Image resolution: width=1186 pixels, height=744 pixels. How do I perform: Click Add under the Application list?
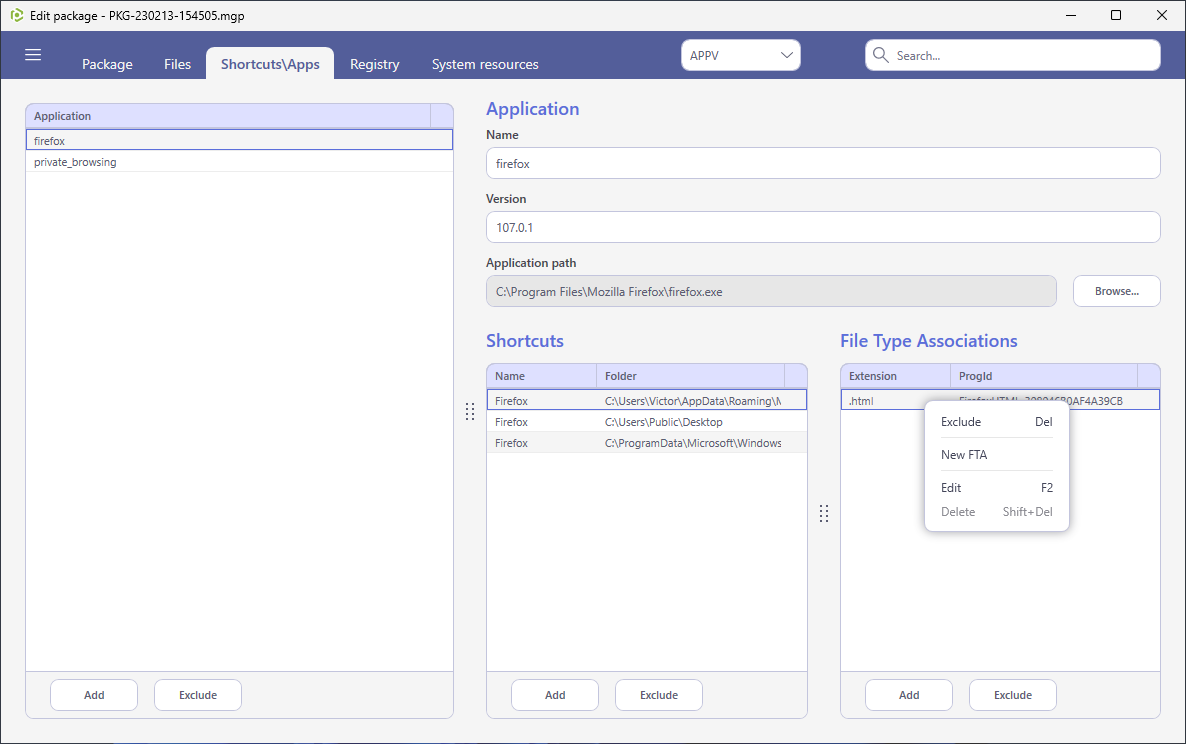pos(94,695)
